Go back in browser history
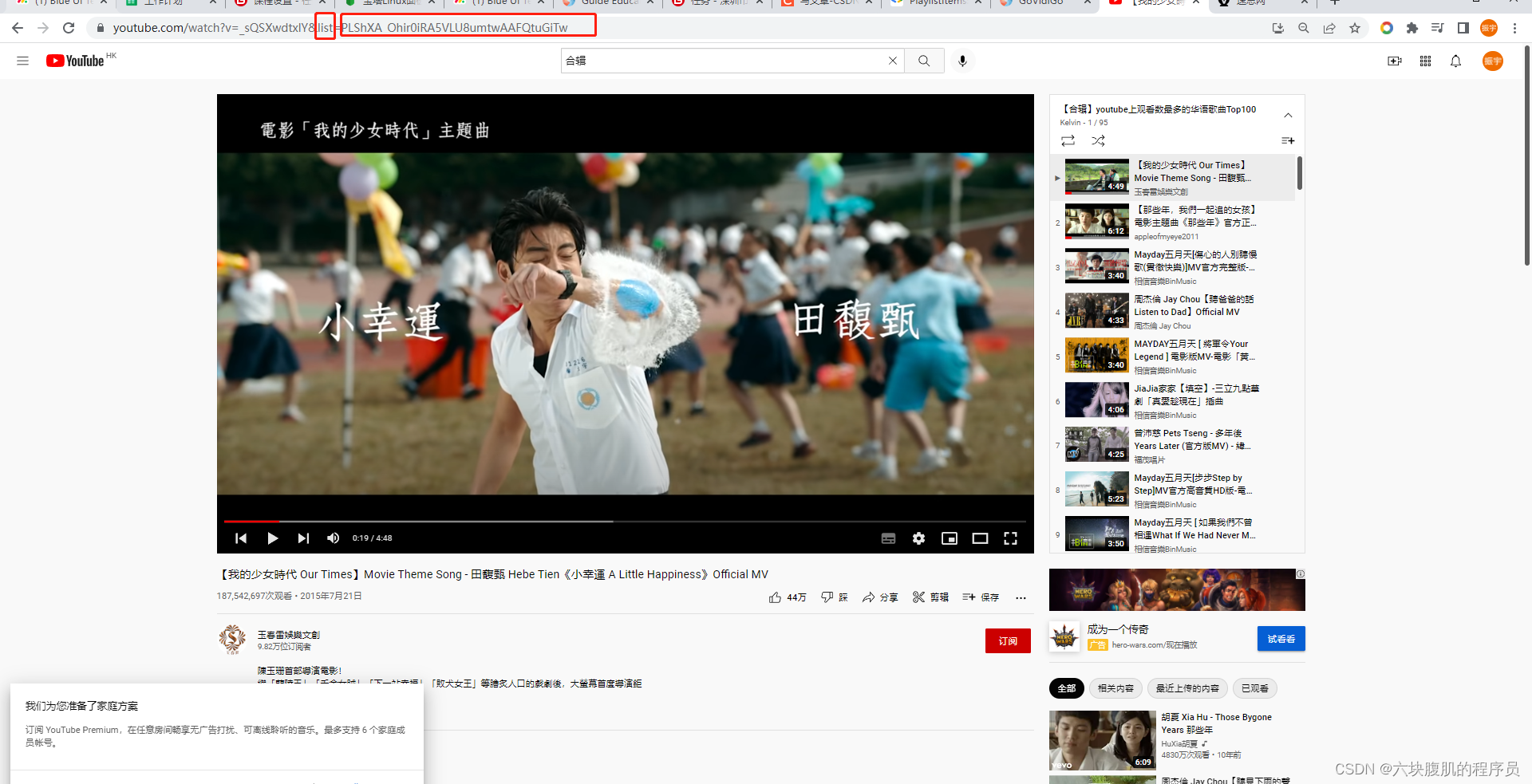The height and width of the screenshot is (784, 1532). pyautogui.click(x=18, y=28)
